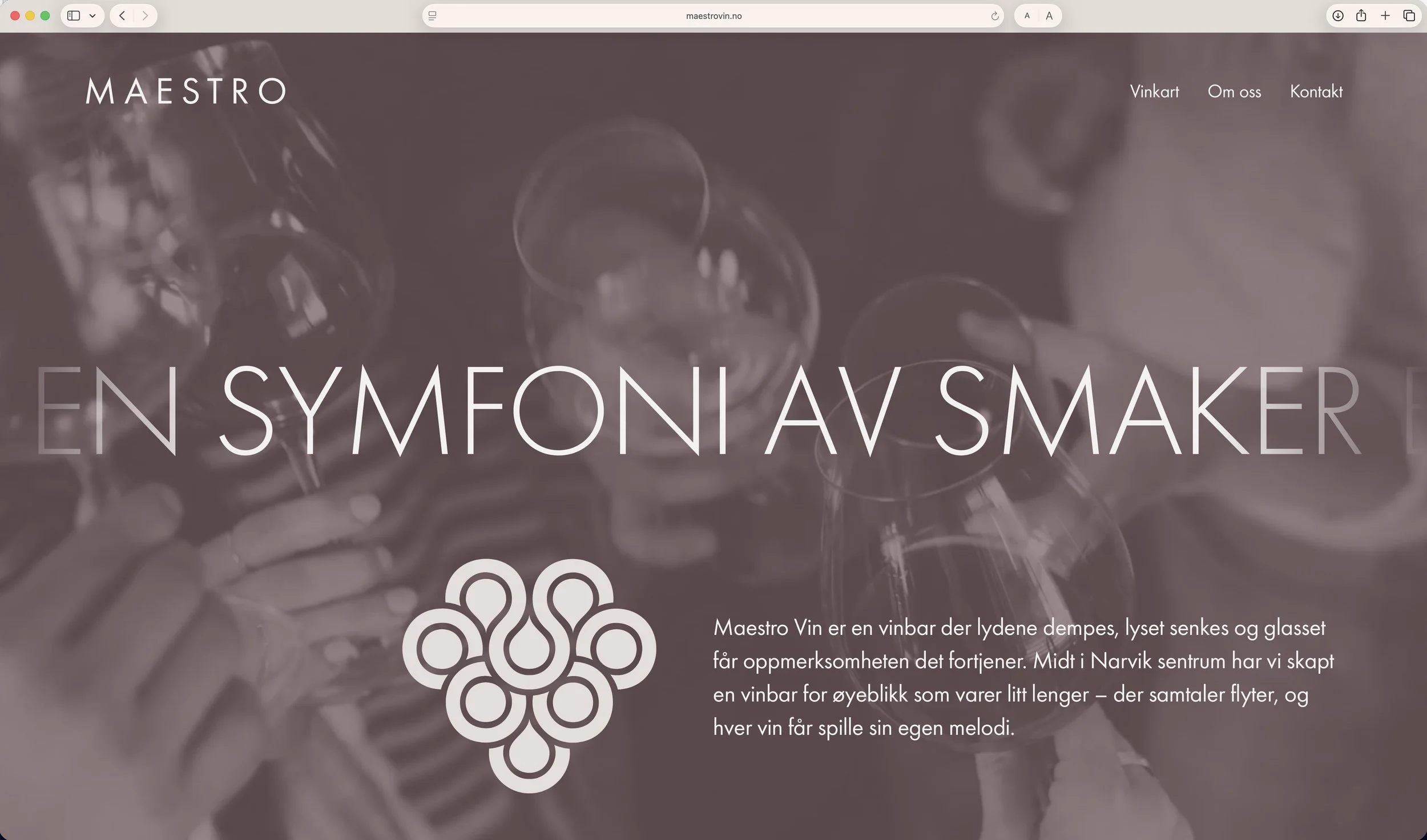
Task: Click the yellow minimize window button
Action: click(x=30, y=16)
